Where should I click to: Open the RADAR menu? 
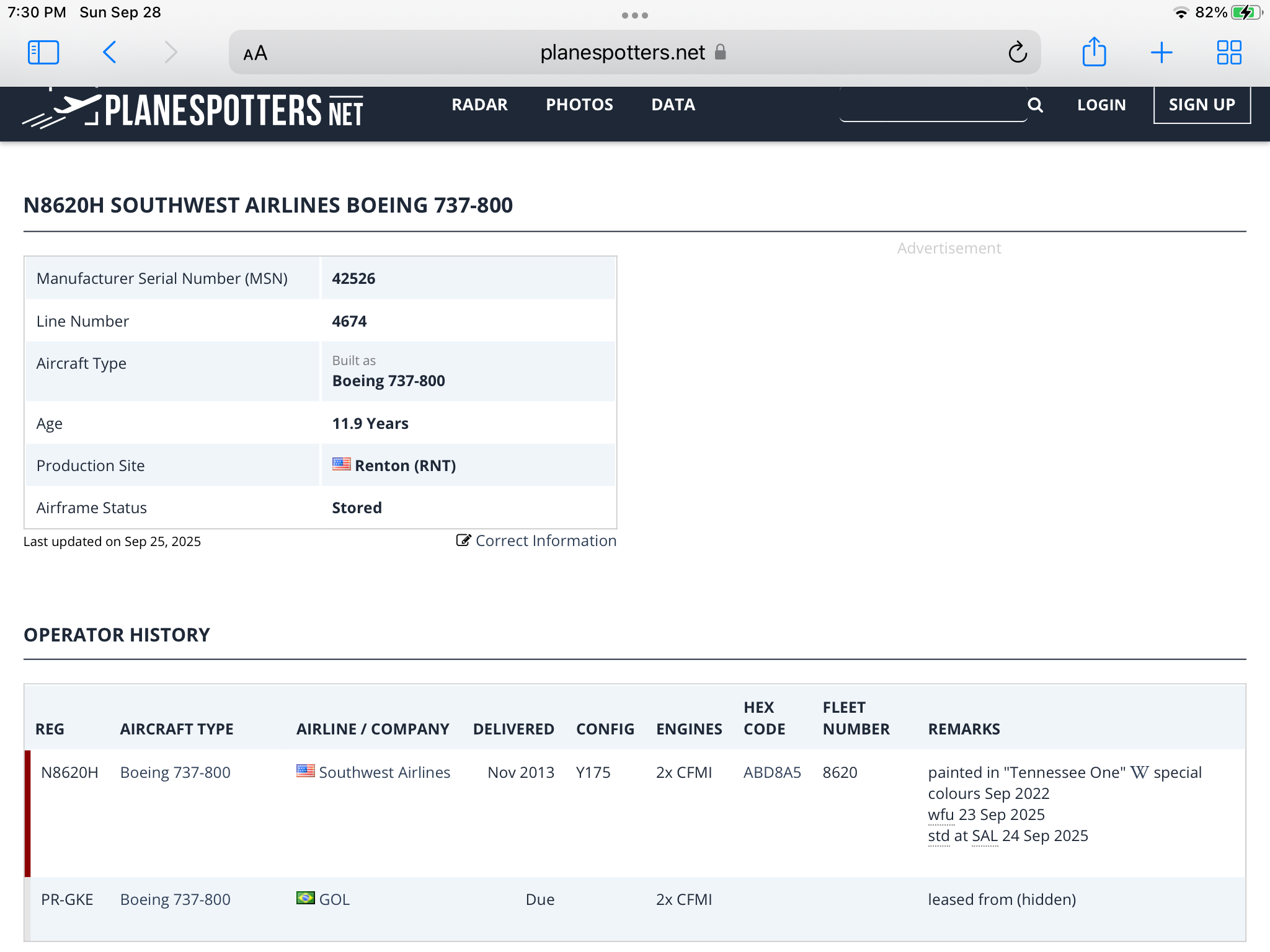479,105
